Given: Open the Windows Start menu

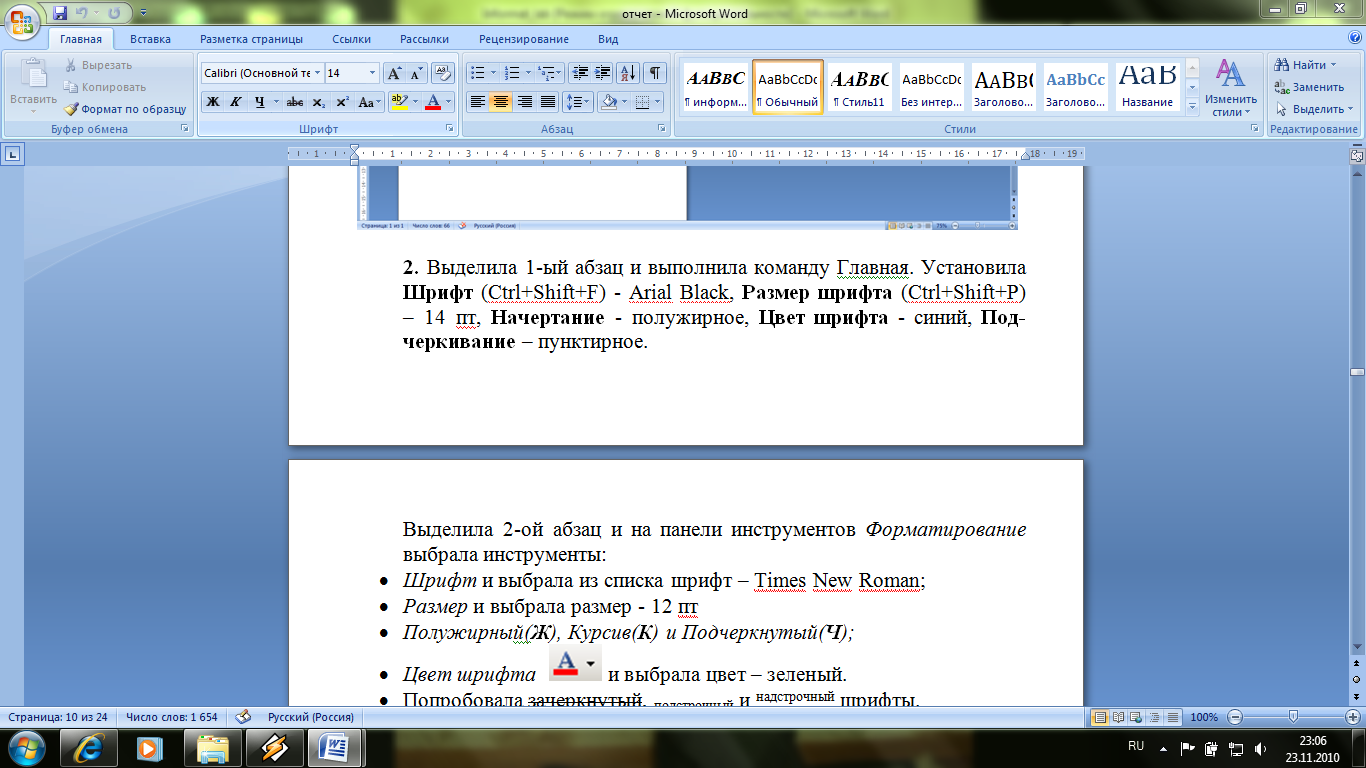Looking at the screenshot, I should click(26, 747).
